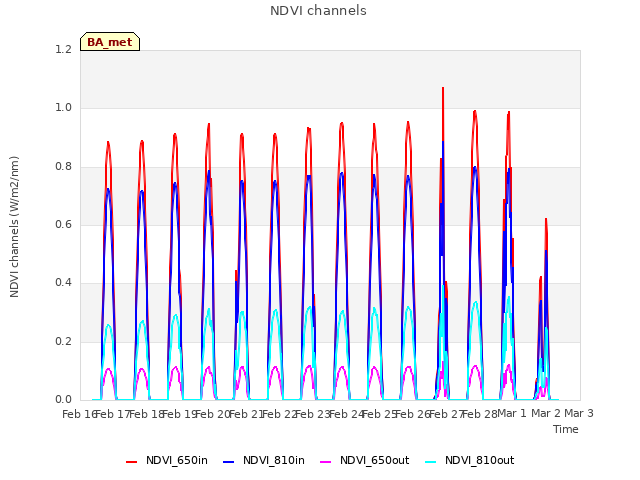Click the NDVI_650in legend label
This screenshot has height=480, width=640.
177,460
